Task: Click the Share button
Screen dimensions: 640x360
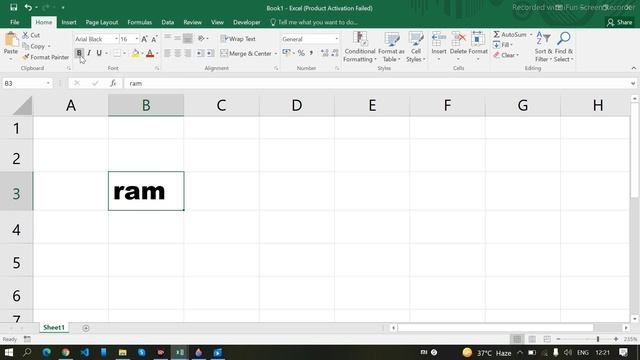Action: tap(620, 22)
